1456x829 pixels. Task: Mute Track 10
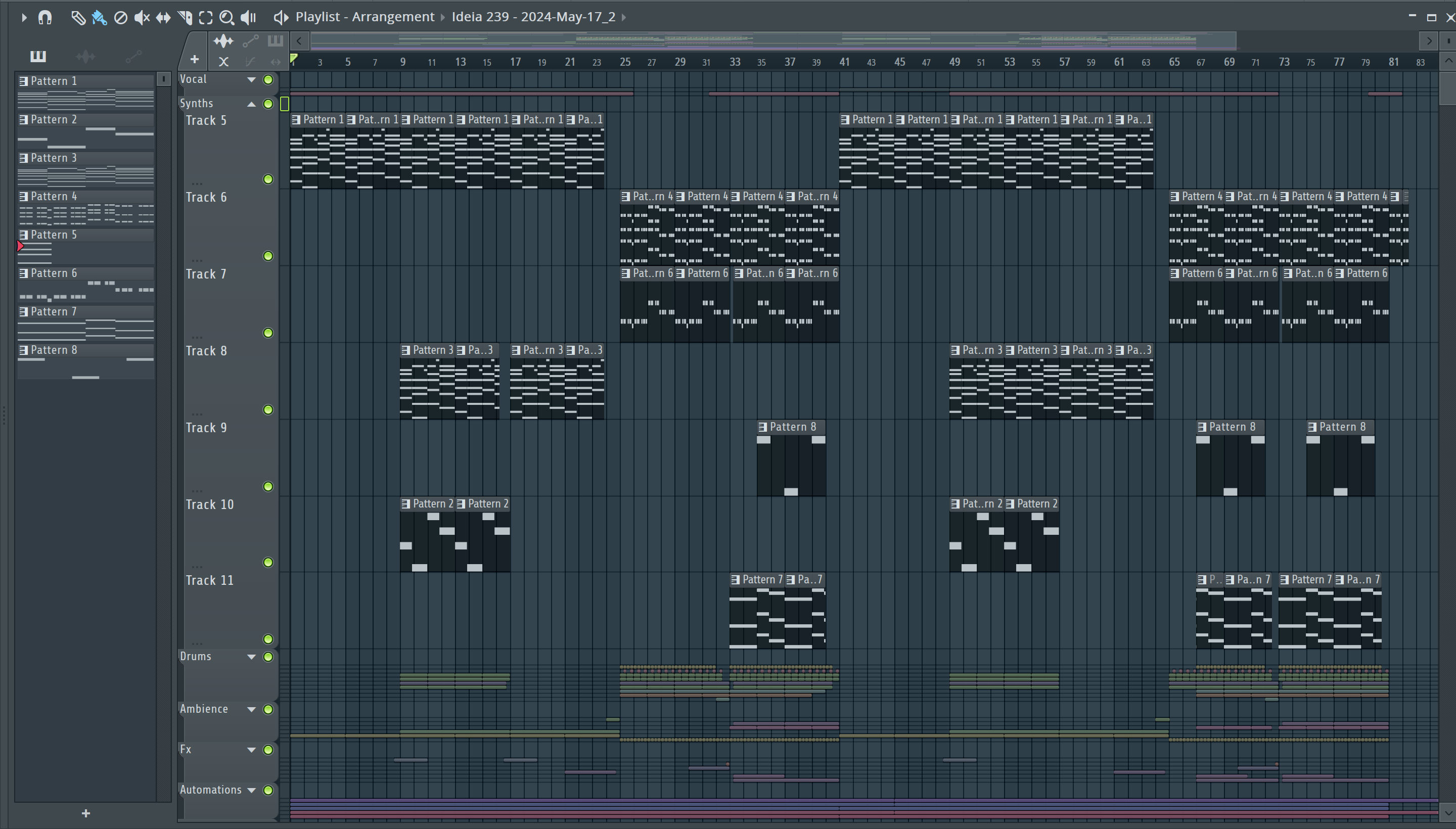point(268,563)
